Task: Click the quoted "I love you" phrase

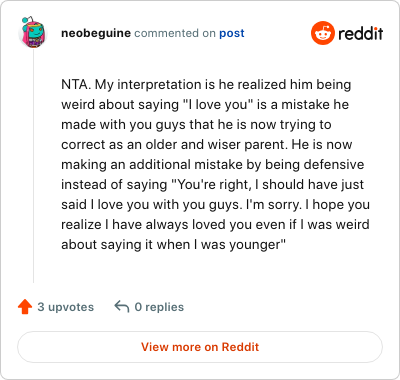Action: [219, 105]
